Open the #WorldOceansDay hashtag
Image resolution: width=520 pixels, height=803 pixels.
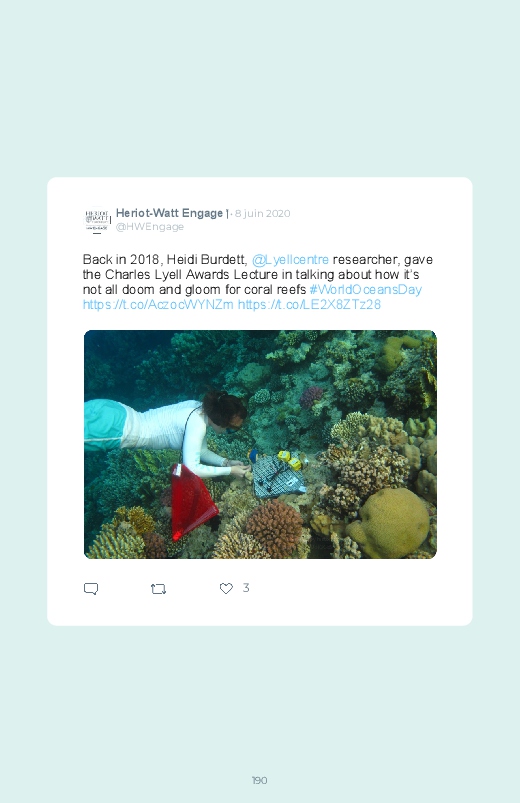pos(365,289)
